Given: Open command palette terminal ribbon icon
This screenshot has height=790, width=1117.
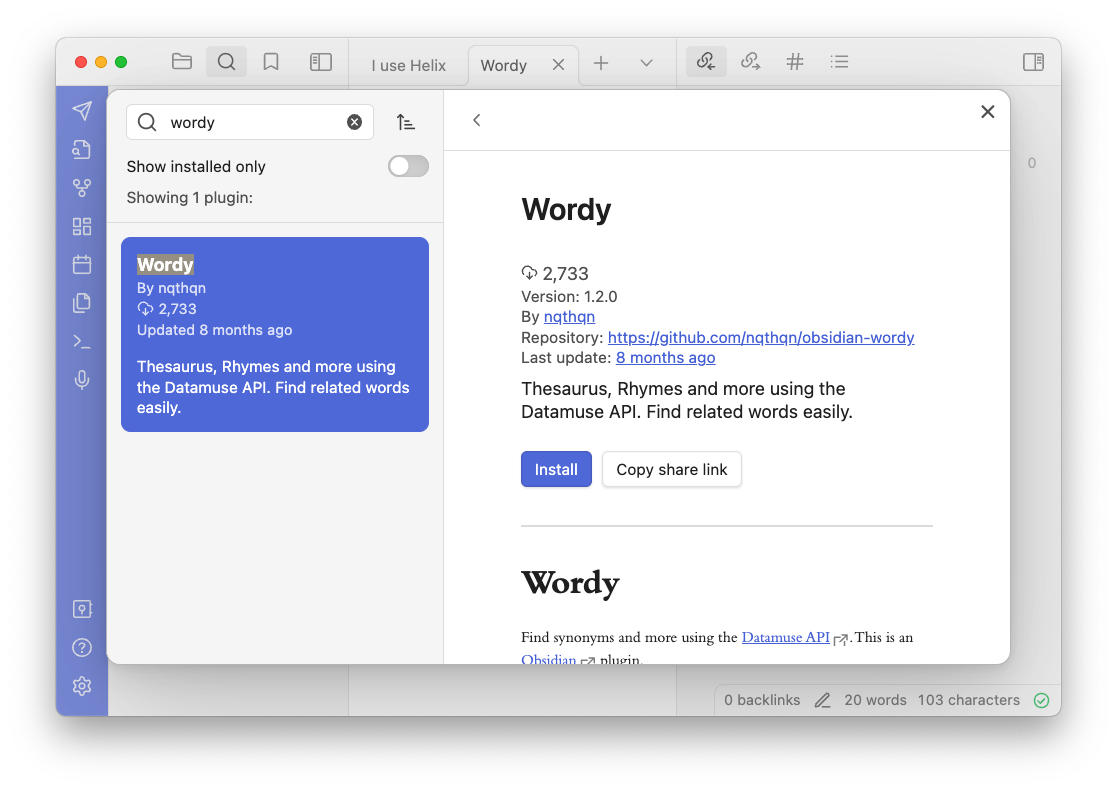Looking at the screenshot, I should [82, 342].
